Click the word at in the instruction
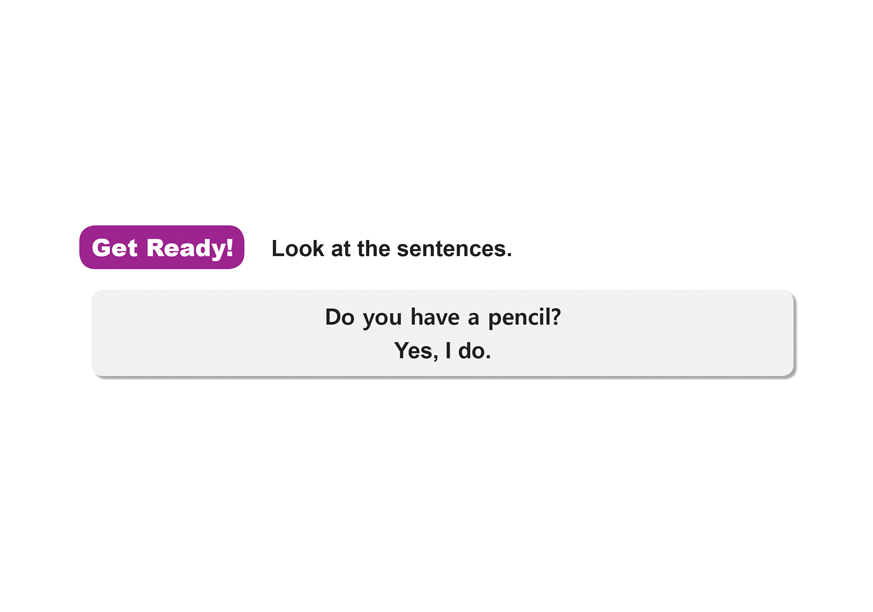 [x=340, y=249]
